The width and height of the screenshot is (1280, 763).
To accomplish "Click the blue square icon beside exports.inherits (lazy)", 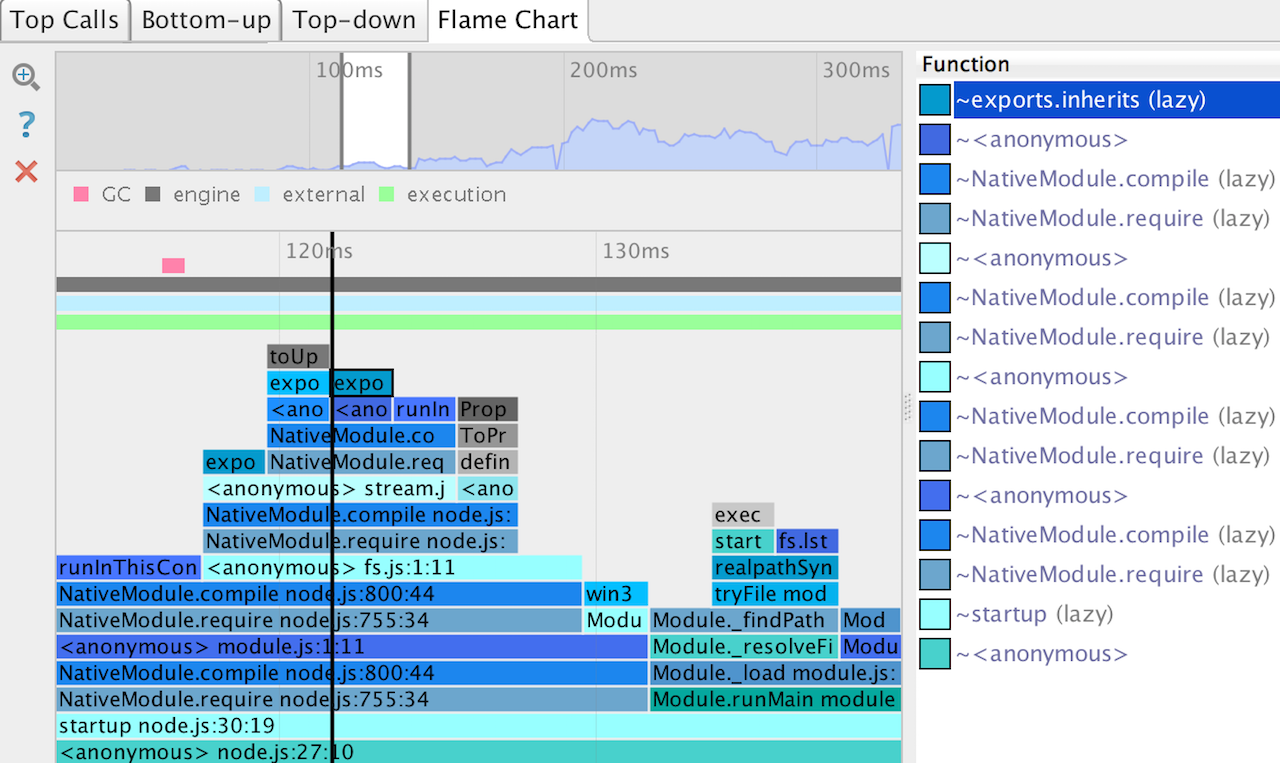I will (933, 99).
